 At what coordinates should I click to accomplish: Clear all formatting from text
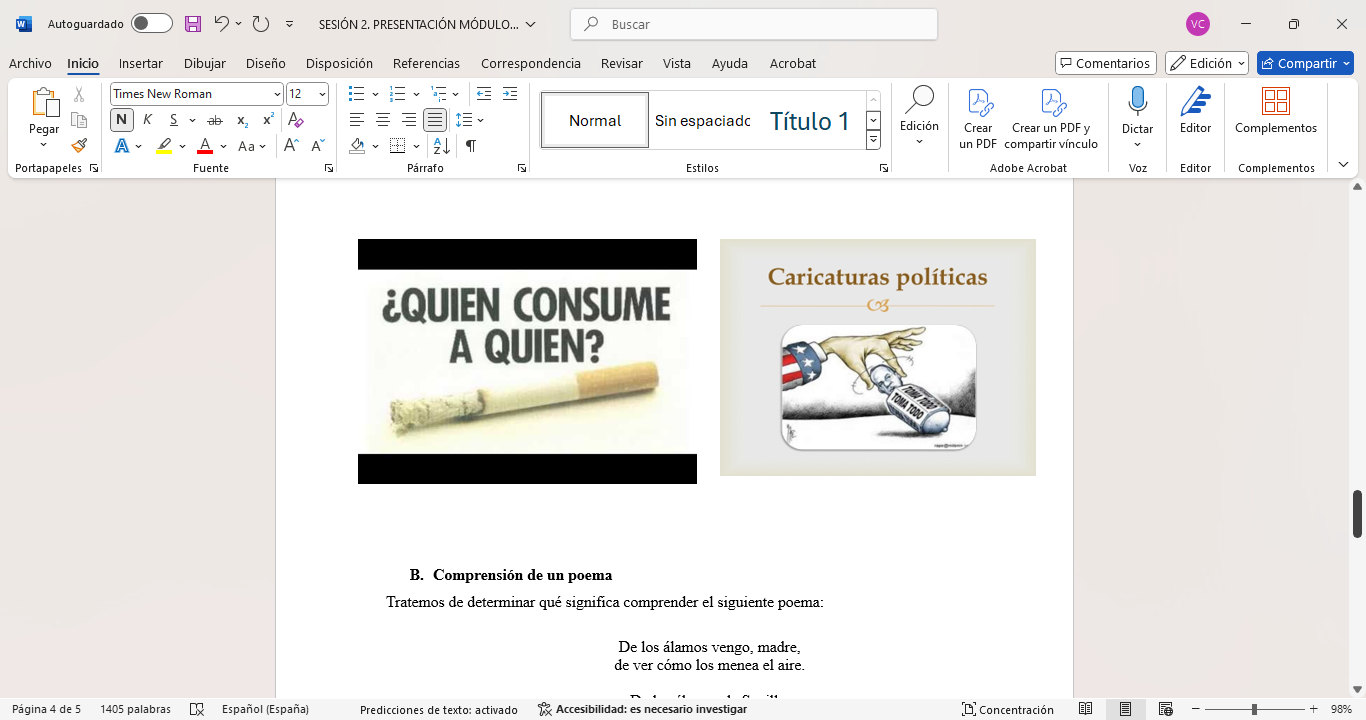coord(295,120)
